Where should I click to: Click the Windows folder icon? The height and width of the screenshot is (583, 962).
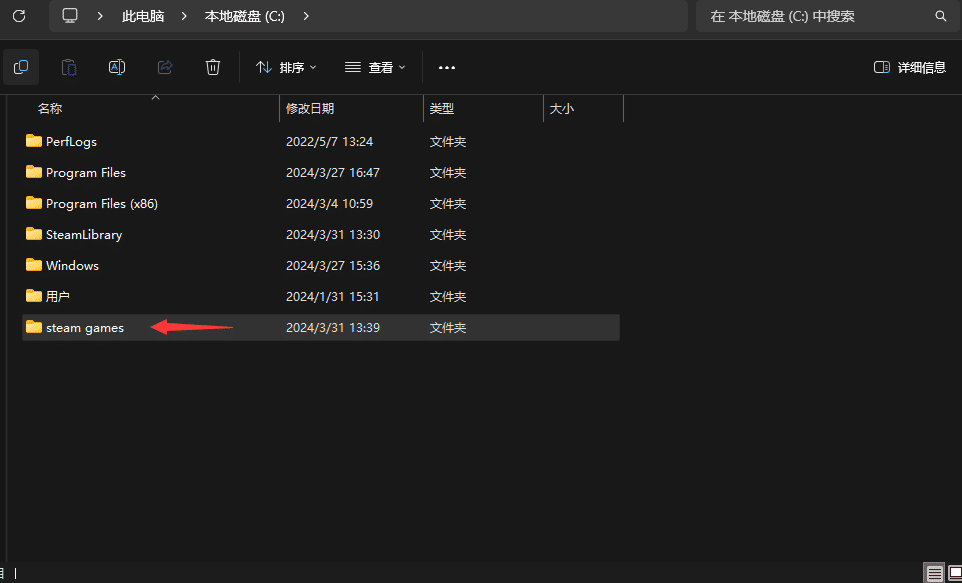[x=34, y=265]
